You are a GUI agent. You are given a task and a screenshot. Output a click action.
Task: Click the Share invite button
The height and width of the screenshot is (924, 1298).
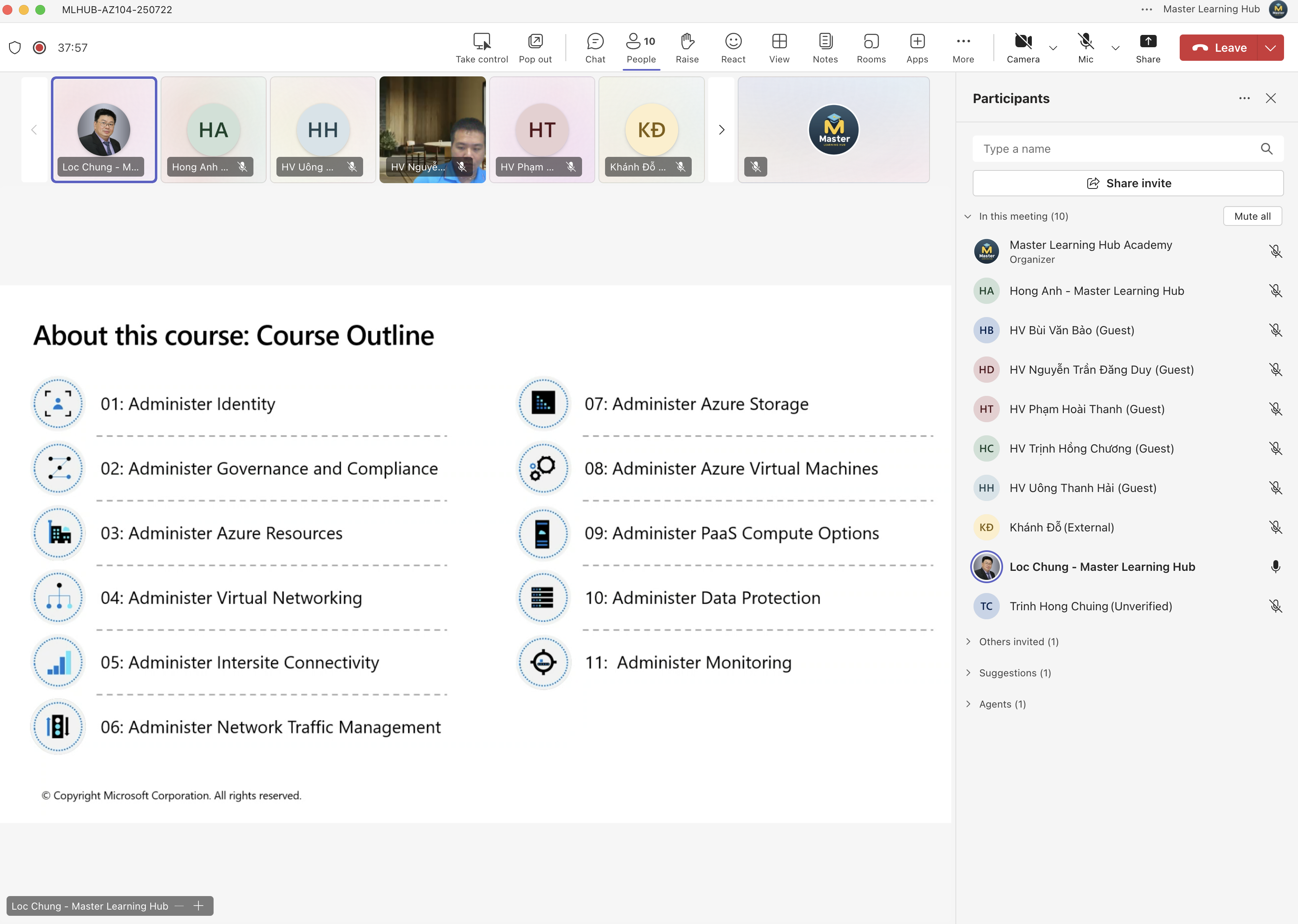pos(1128,183)
